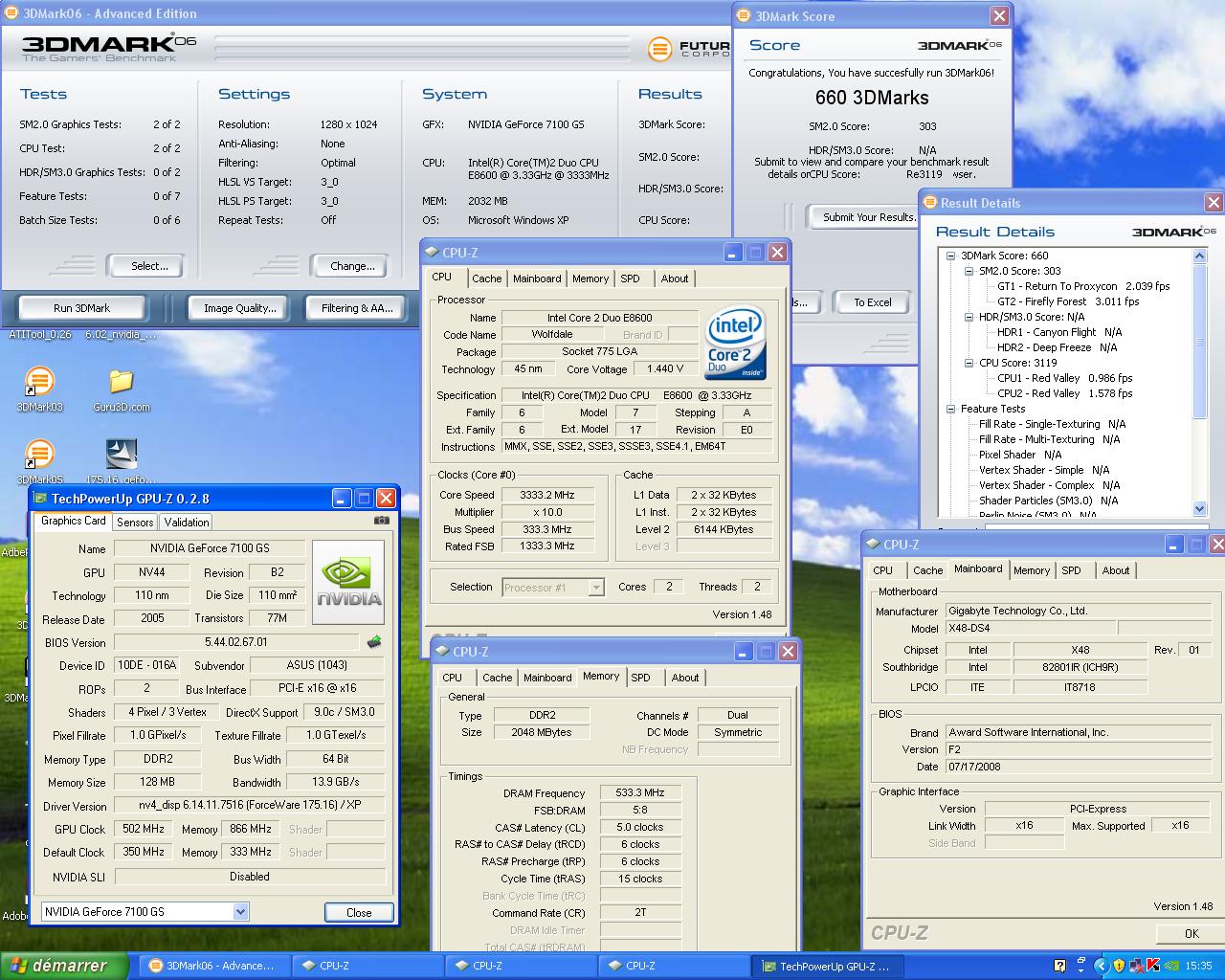Click the Filtering & AA... button

click(357, 308)
